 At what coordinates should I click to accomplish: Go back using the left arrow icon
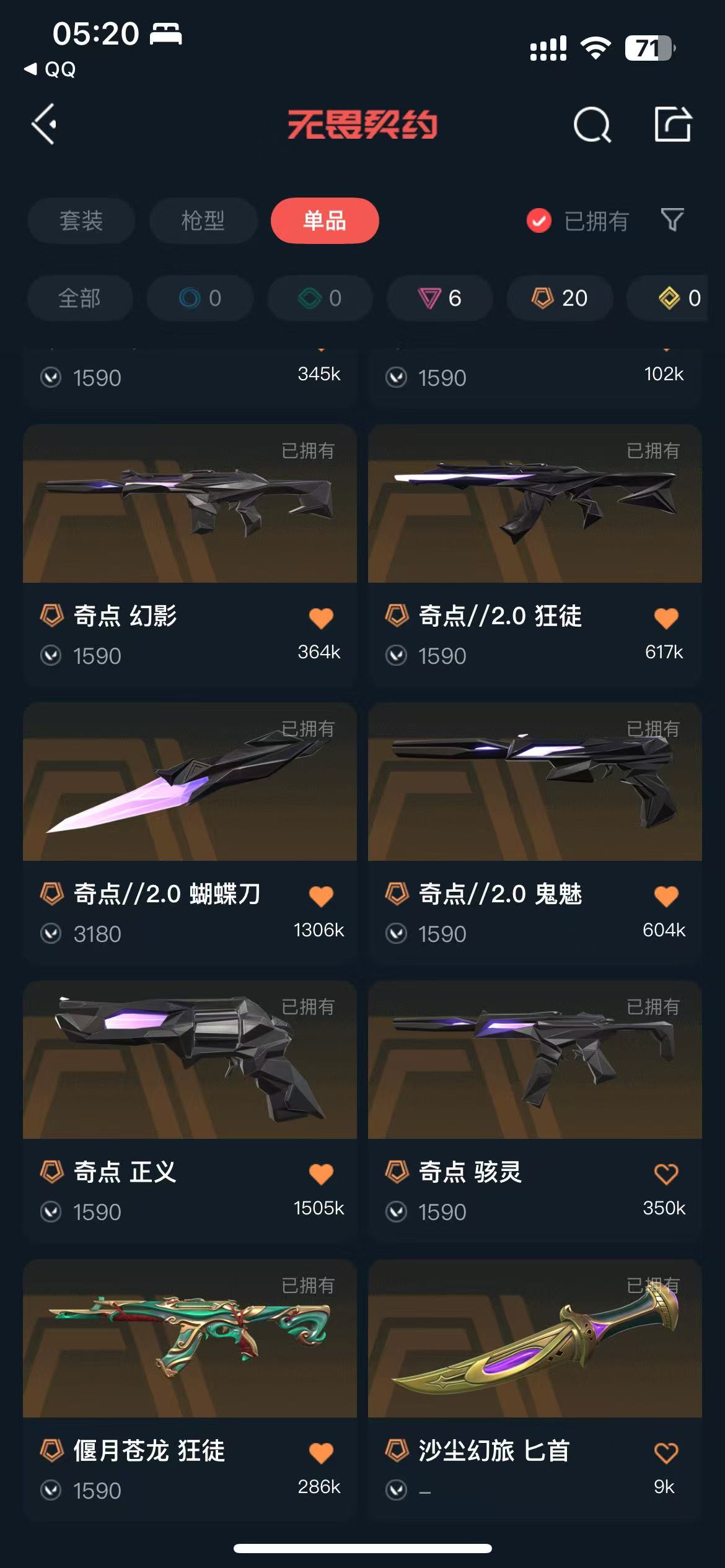pyautogui.click(x=45, y=124)
